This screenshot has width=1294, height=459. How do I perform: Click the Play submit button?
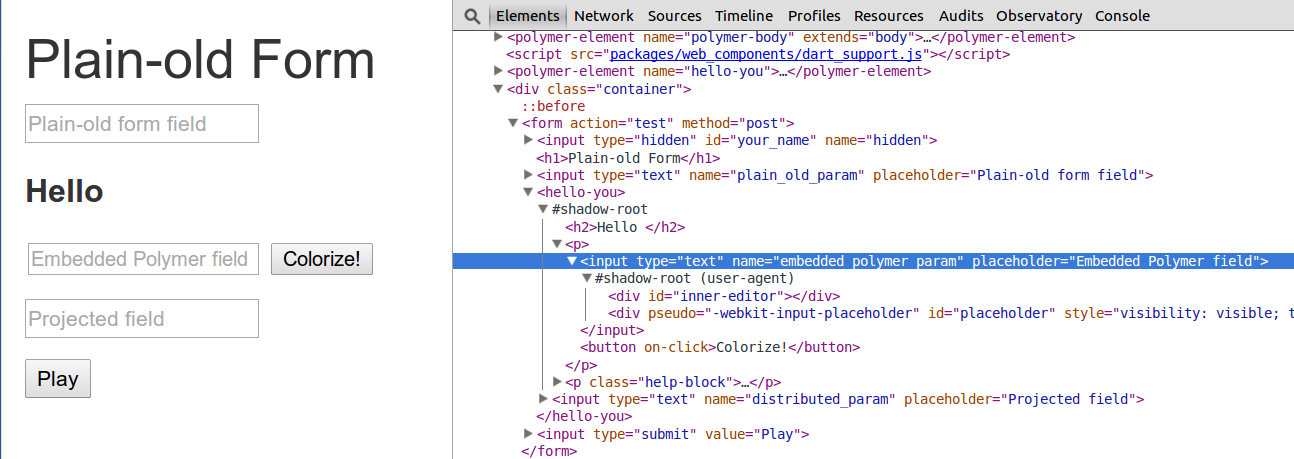coord(58,379)
